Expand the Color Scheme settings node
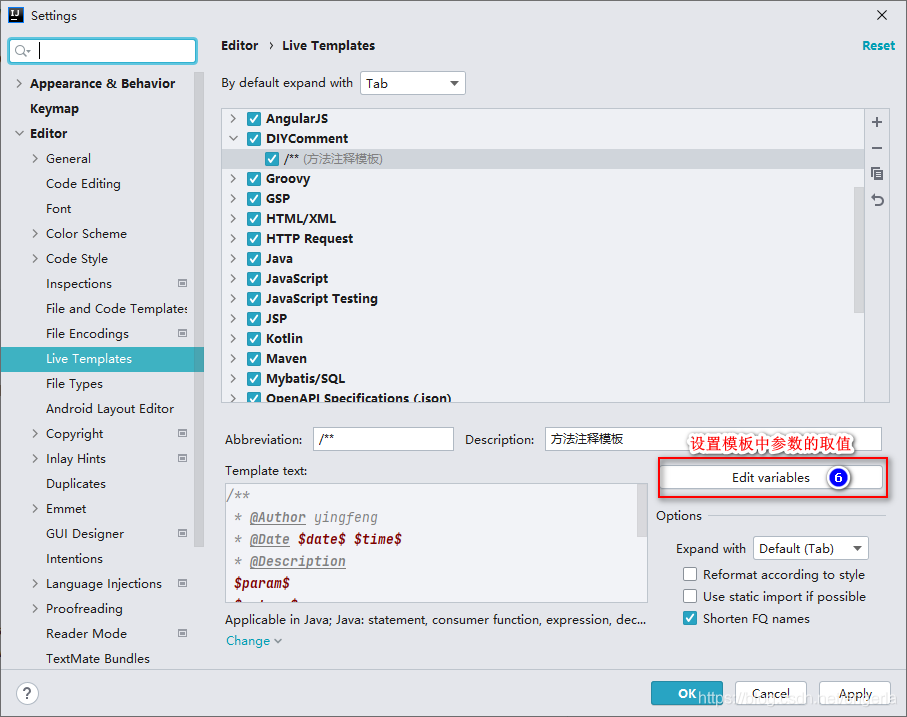907x717 pixels. click(x=35, y=234)
